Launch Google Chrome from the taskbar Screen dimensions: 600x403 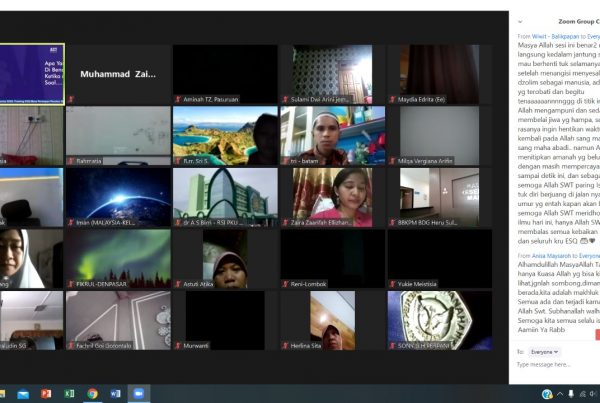[92, 393]
